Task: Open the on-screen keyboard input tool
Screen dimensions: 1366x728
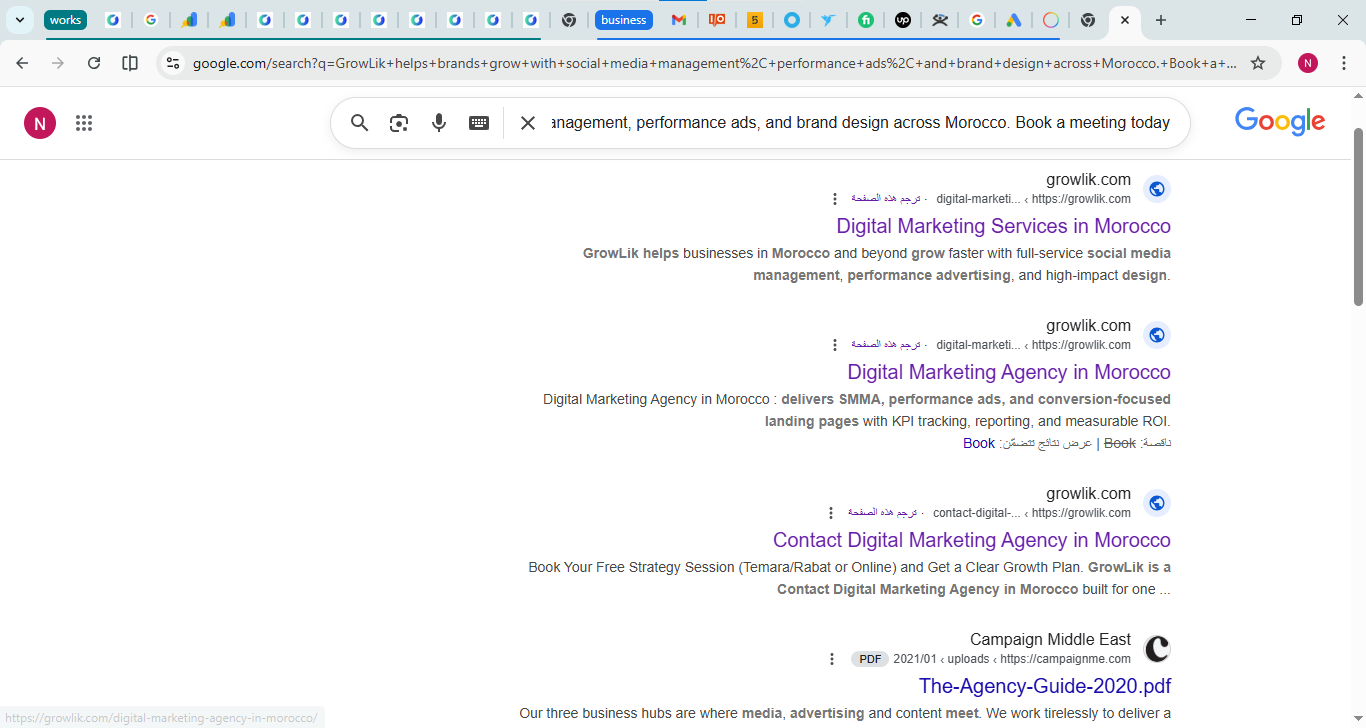Action: [x=479, y=123]
